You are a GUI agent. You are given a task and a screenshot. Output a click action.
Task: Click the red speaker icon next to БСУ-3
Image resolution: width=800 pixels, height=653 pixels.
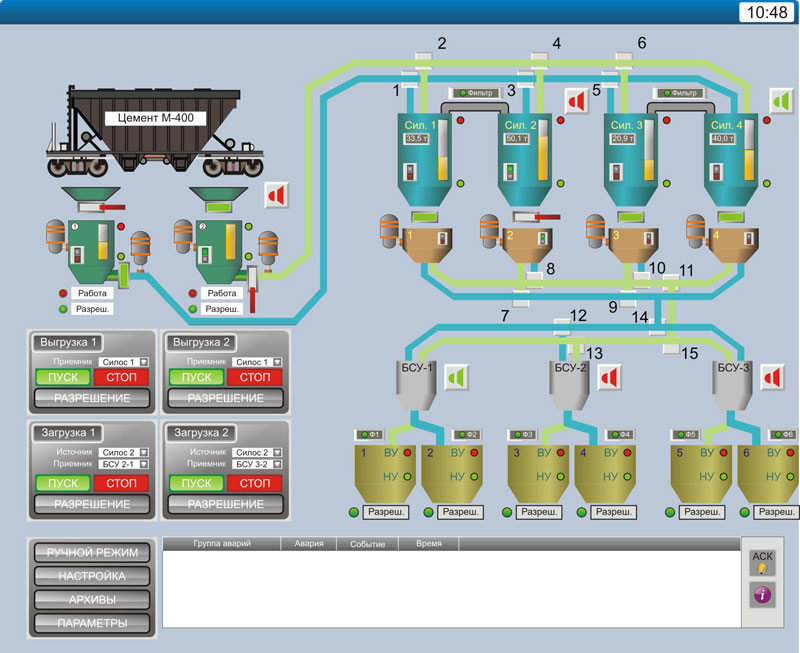coord(772,377)
